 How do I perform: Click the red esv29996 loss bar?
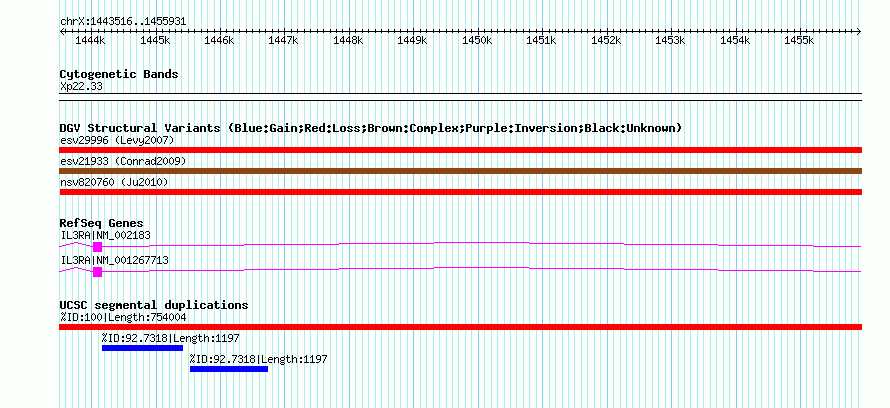coord(461,150)
